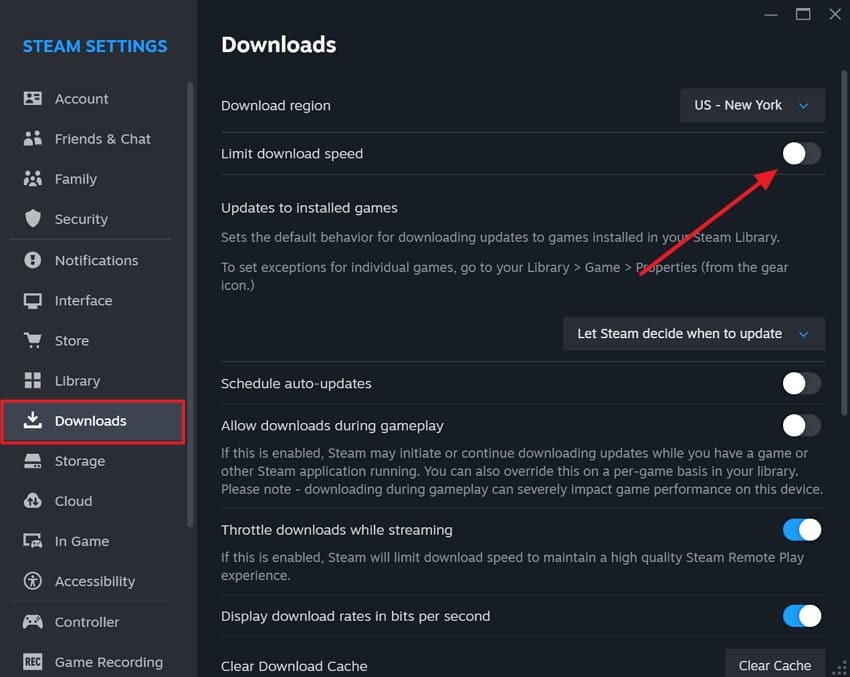This screenshot has height=677, width=850.
Task: Open Controller settings via gamepad icon
Action: point(34,621)
